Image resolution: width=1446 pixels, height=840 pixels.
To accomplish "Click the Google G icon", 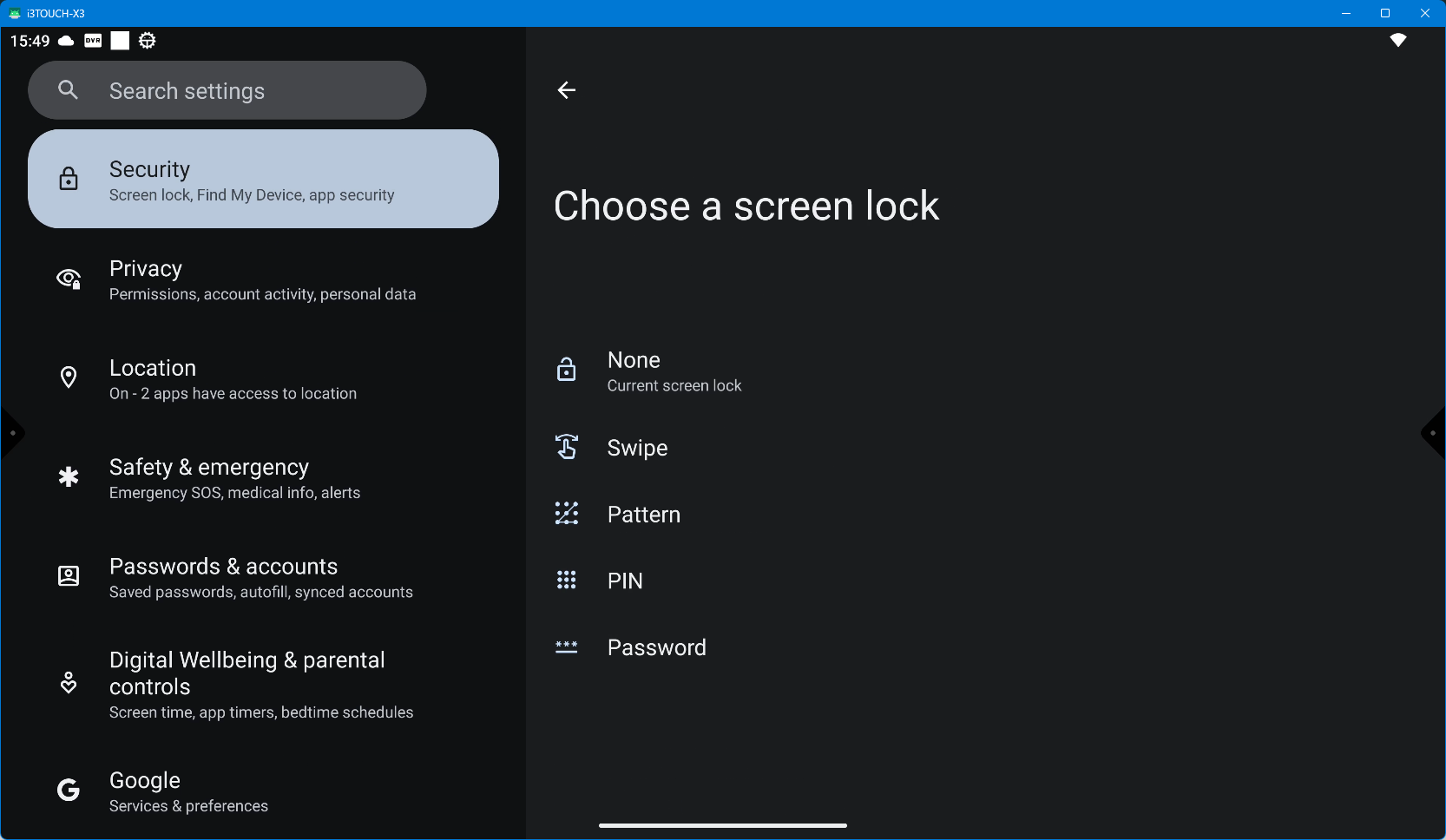I will point(69,791).
